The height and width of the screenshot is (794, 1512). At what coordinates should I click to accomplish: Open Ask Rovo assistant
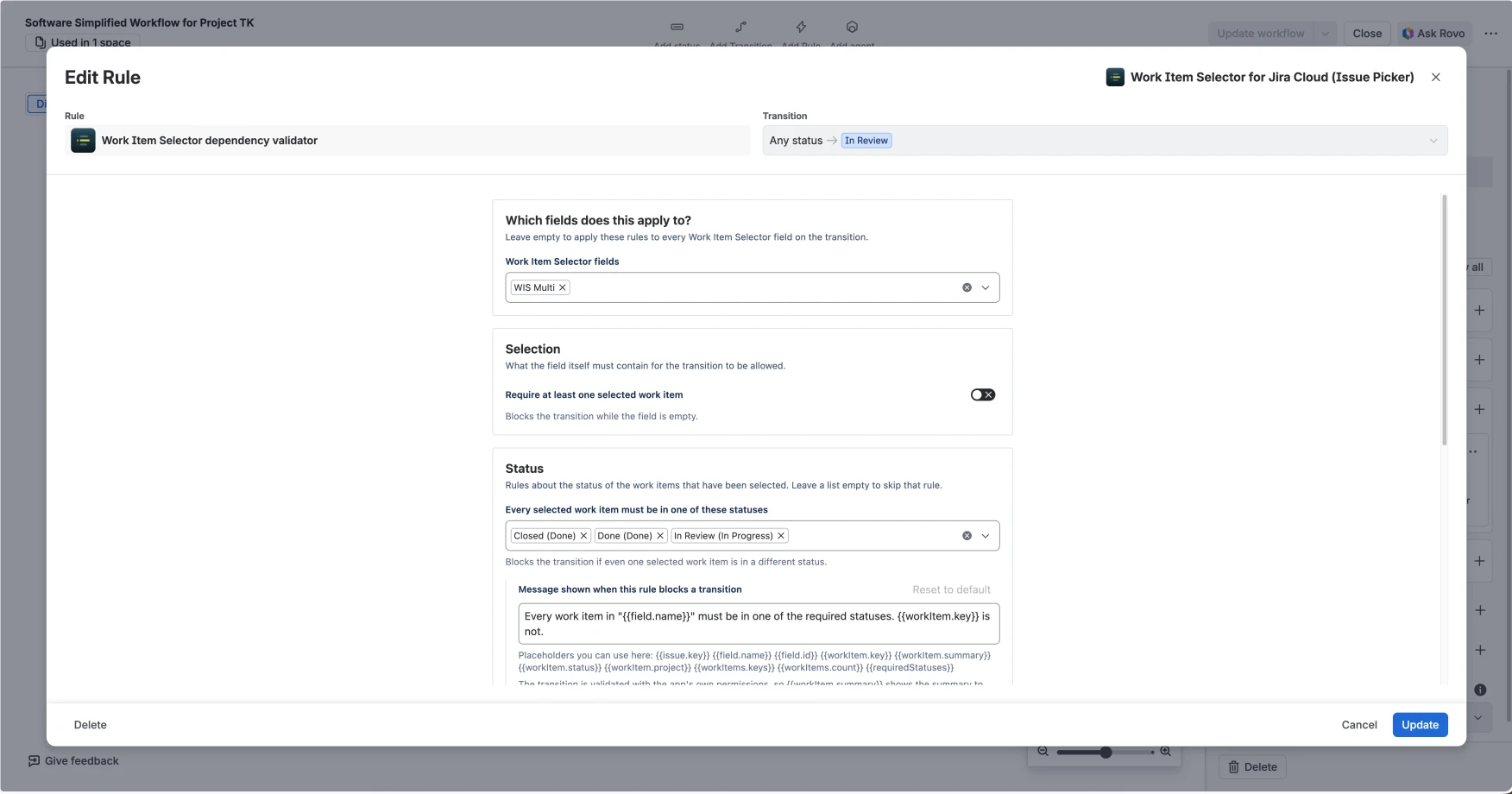click(1433, 34)
